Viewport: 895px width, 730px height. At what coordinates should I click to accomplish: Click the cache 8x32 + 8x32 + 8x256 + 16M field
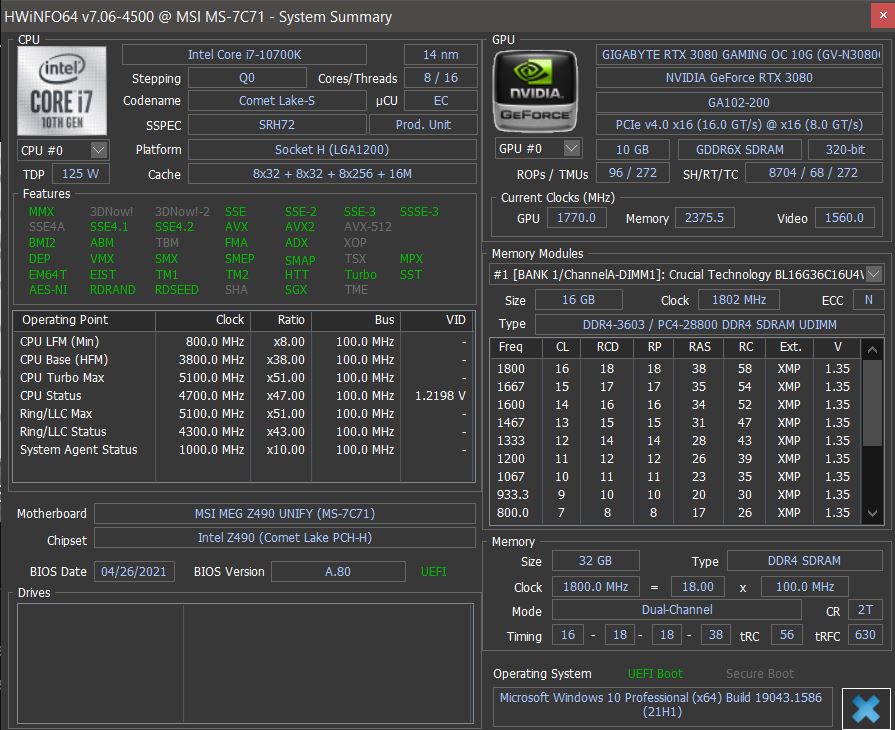(332, 174)
